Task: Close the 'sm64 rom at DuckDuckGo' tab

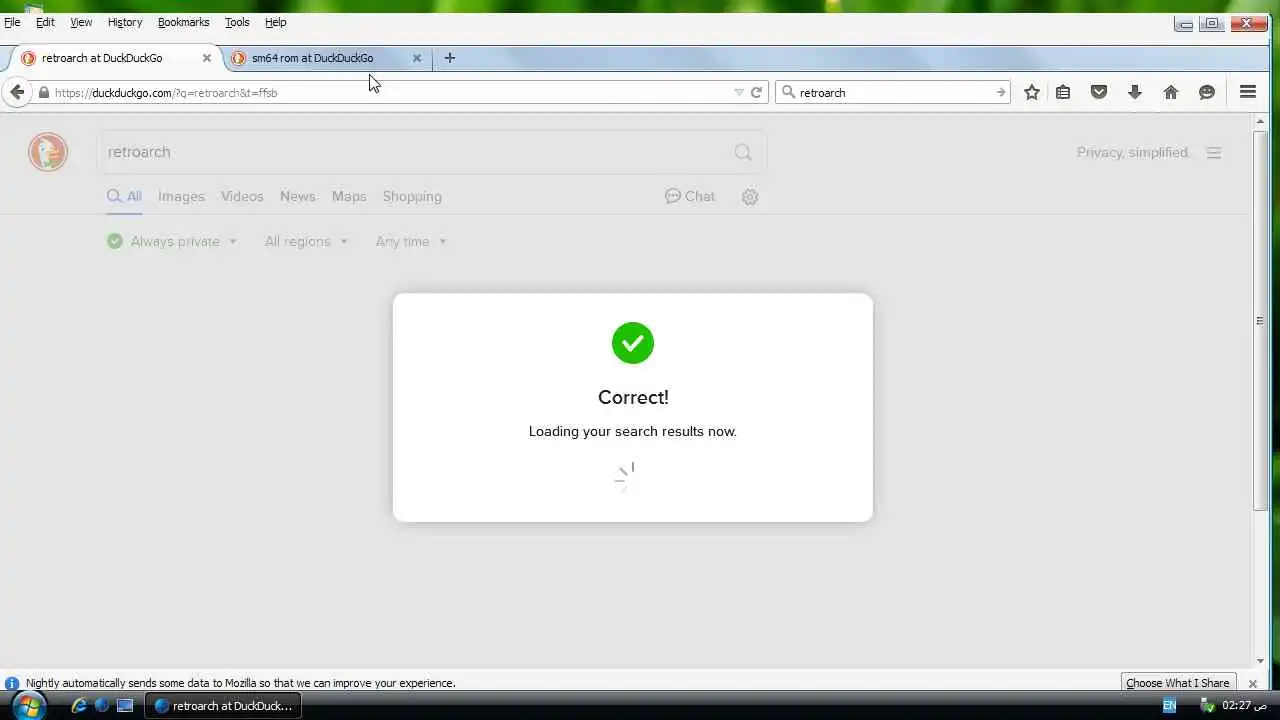Action: [x=417, y=58]
